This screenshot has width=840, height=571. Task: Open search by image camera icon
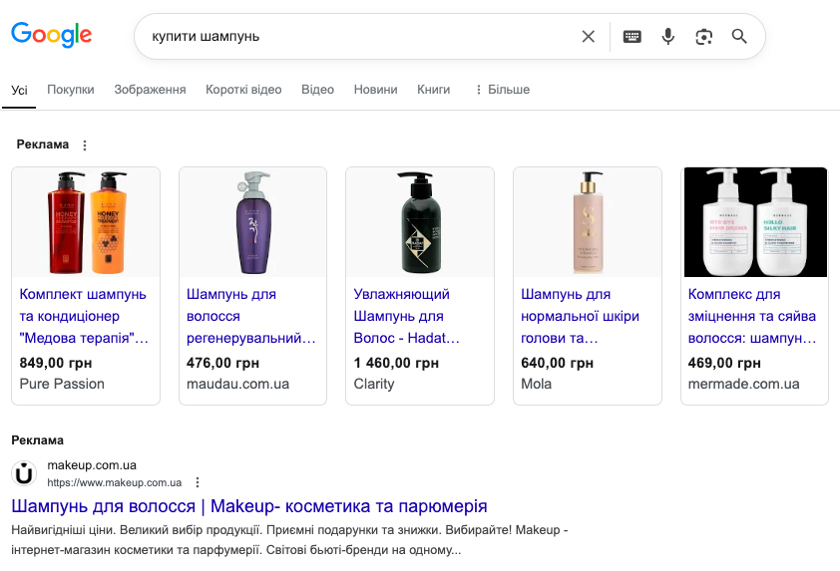click(x=703, y=36)
